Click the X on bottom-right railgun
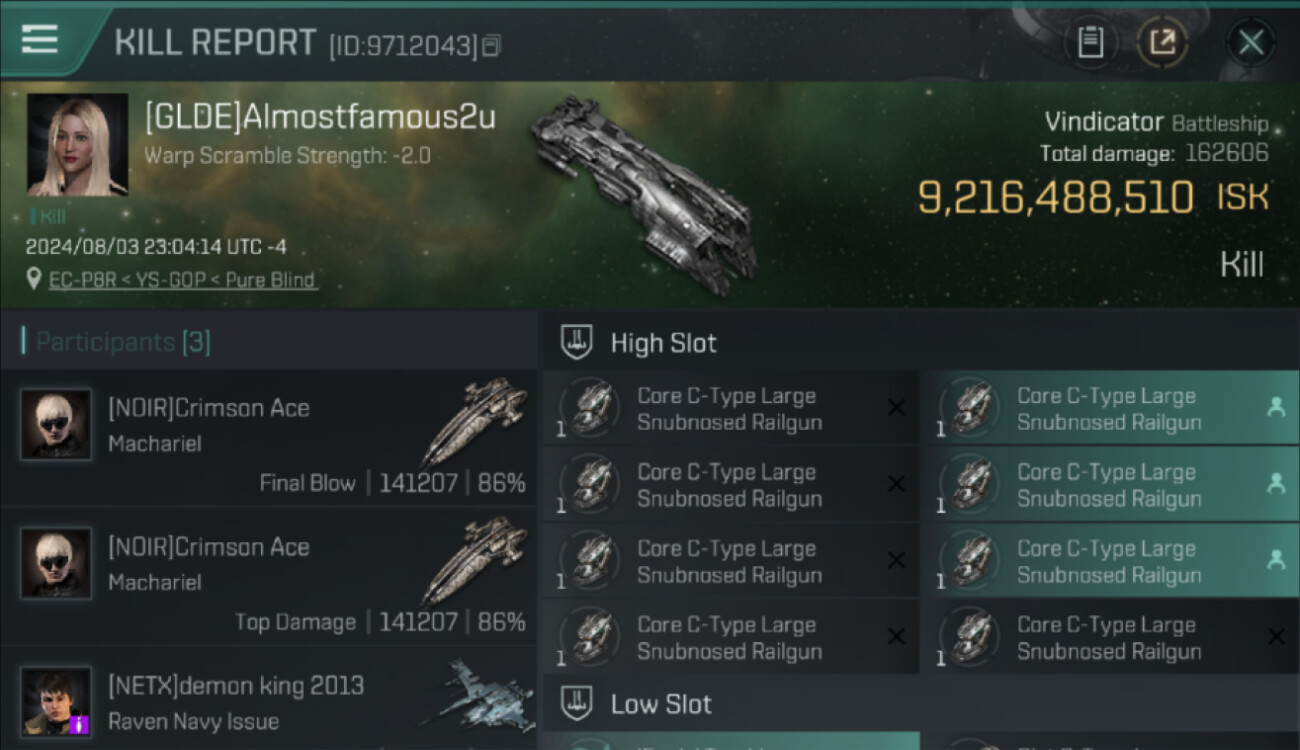Image resolution: width=1300 pixels, height=750 pixels. [x=1276, y=636]
